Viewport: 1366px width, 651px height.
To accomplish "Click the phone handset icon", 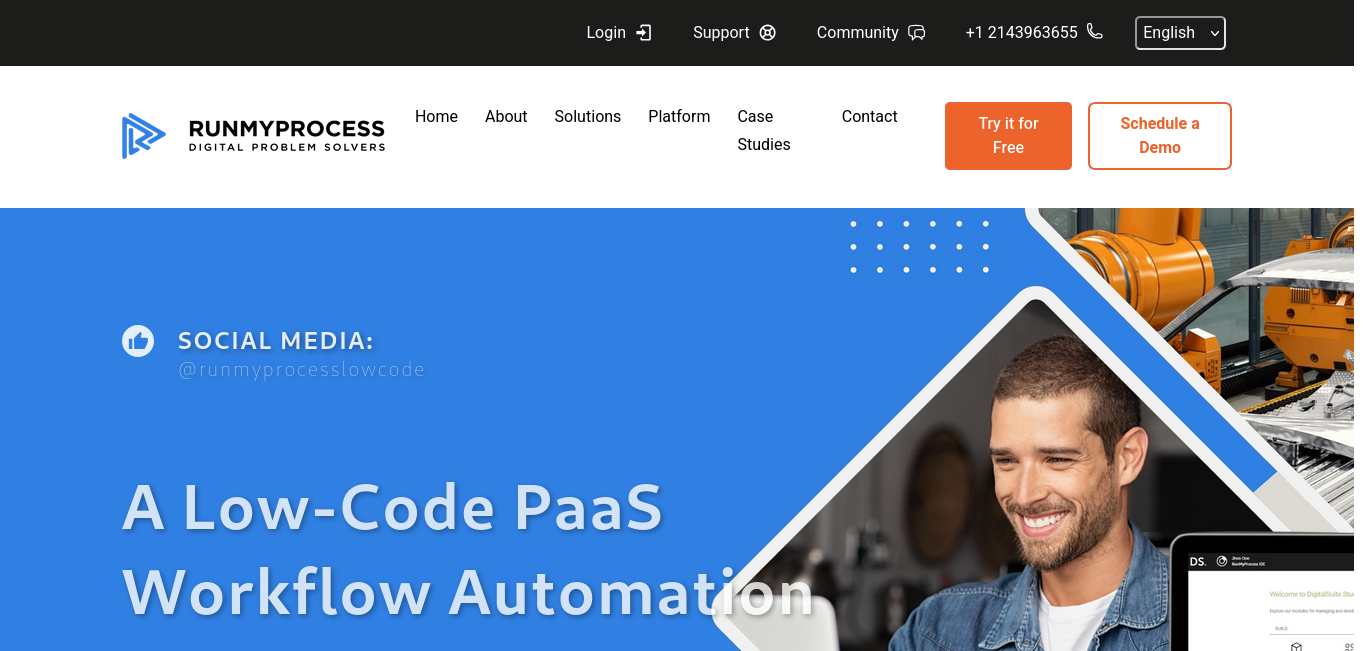I will click(1095, 32).
